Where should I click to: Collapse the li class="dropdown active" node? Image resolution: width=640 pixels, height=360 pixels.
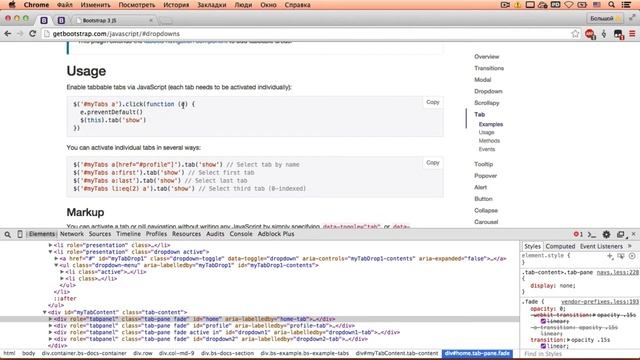[x=51, y=252]
